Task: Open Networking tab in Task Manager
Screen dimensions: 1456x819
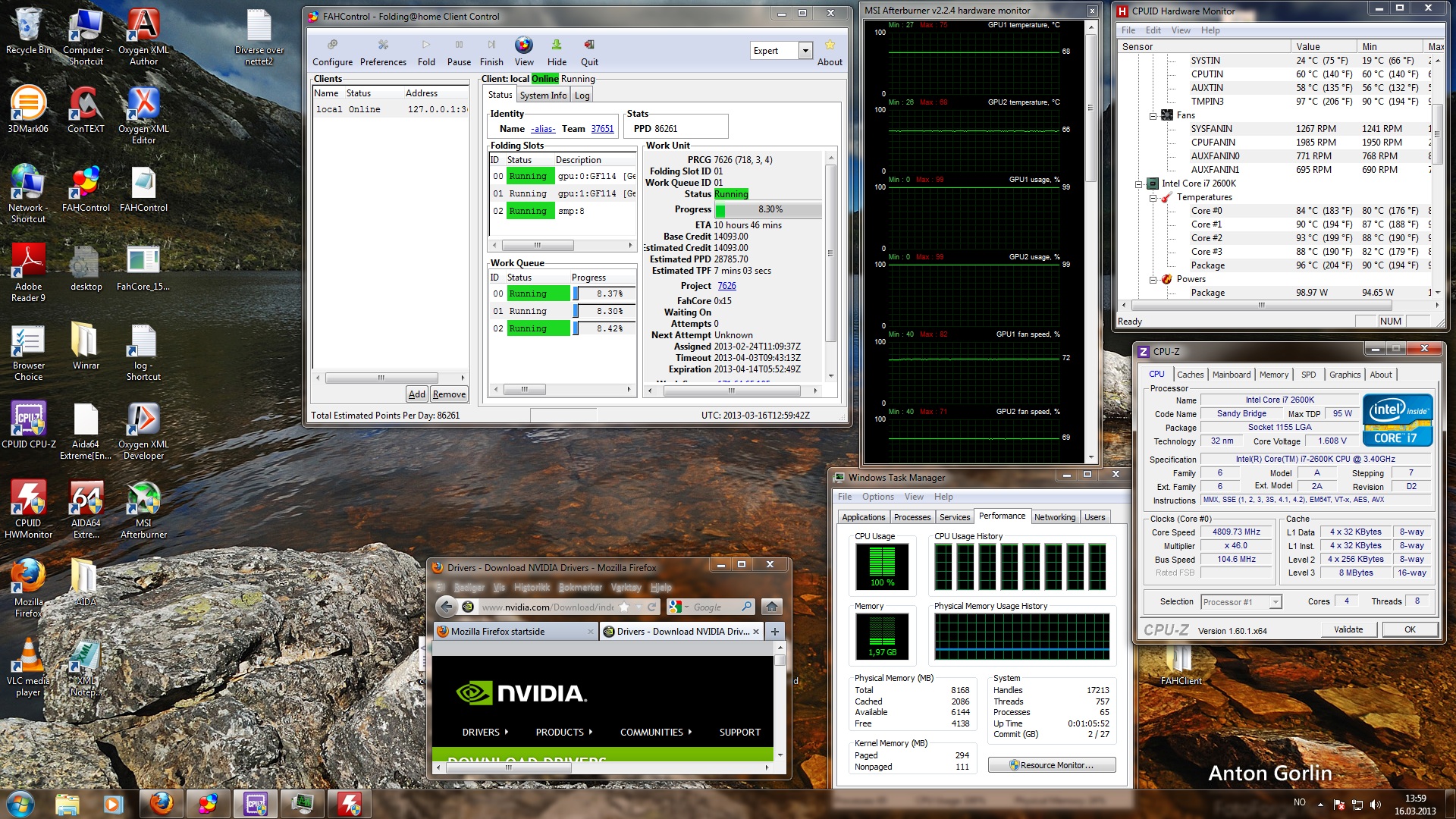Action: point(1055,517)
